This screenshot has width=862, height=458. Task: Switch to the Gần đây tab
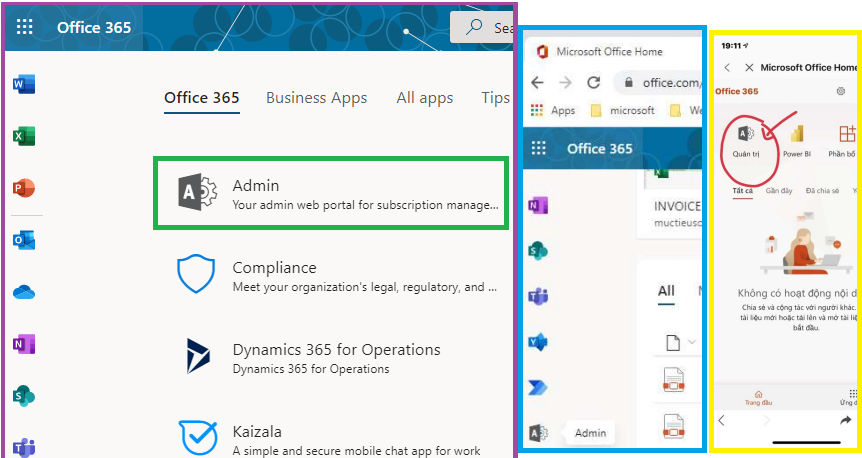779,191
